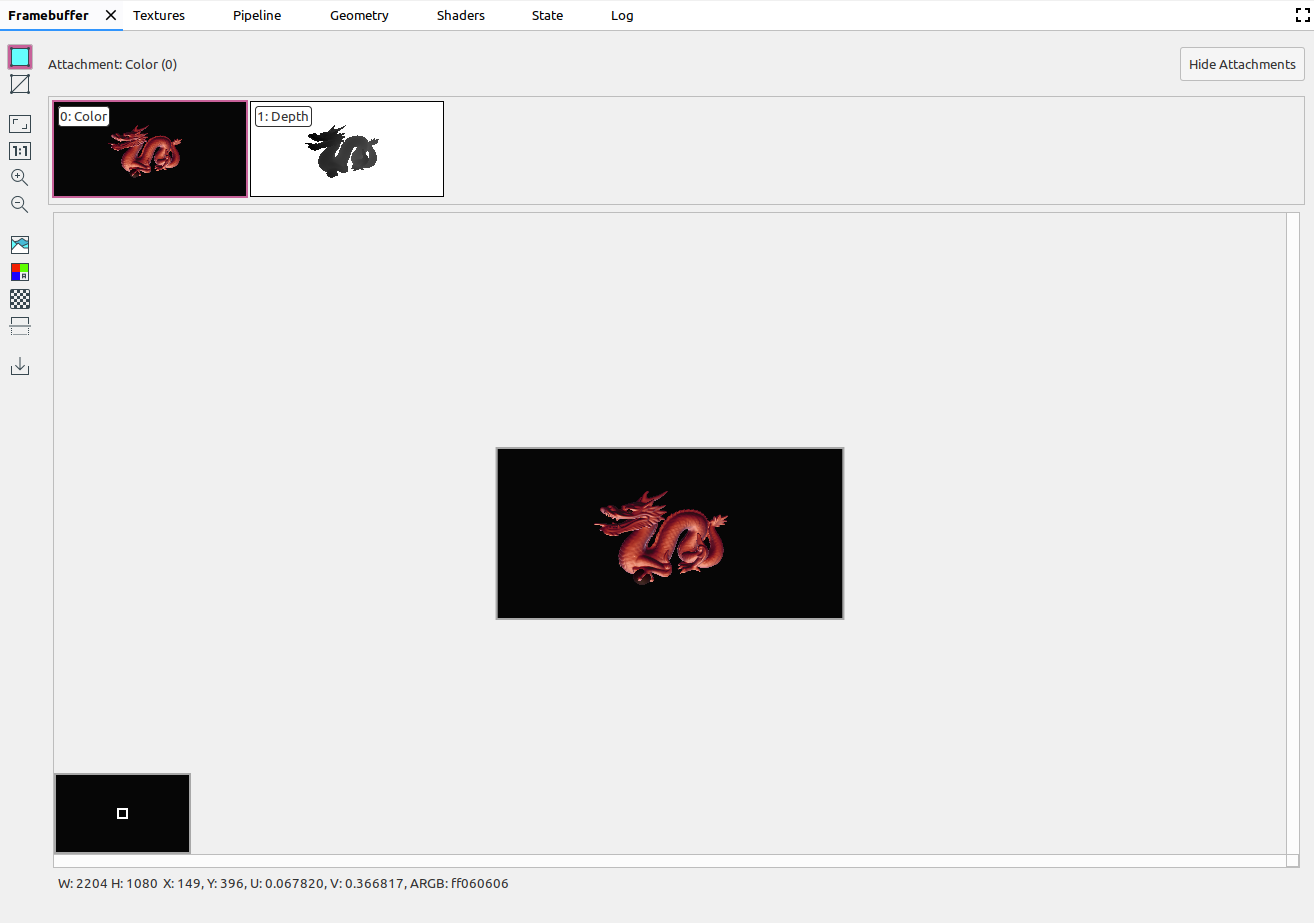Open the Textures tab
The width and height of the screenshot is (1314, 923).
click(159, 15)
